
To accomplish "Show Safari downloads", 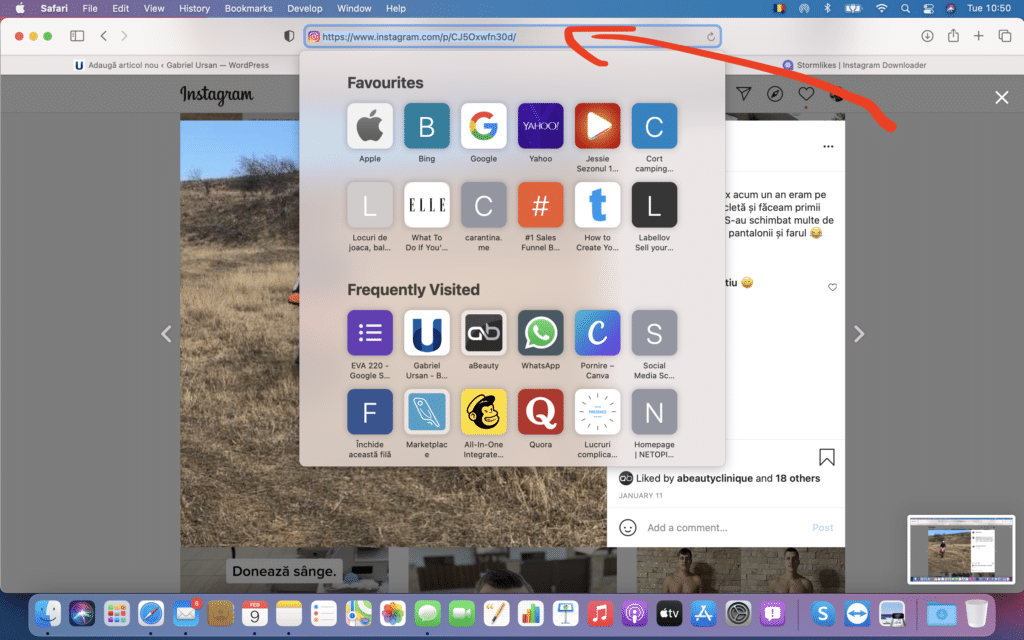I will 927,36.
